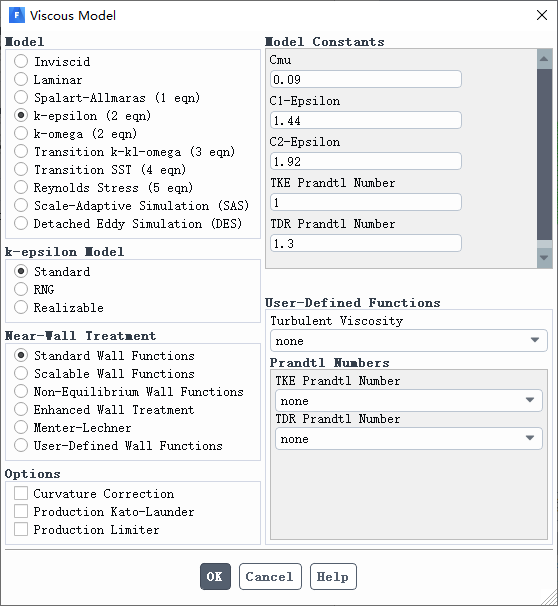Viewport: 558px width, 606px height.
Task: Open Turbulent Viscosity dropdown
Action: [x=408, y=340]
